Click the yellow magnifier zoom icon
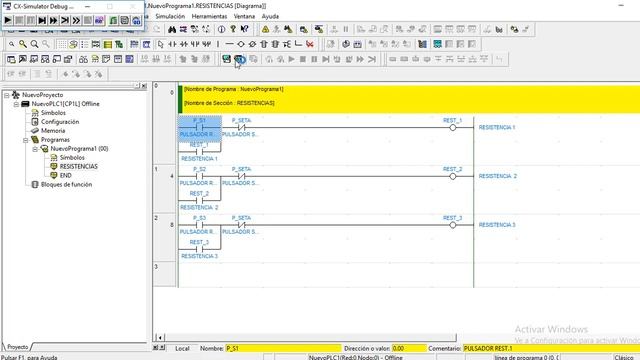 pos(23,44)
